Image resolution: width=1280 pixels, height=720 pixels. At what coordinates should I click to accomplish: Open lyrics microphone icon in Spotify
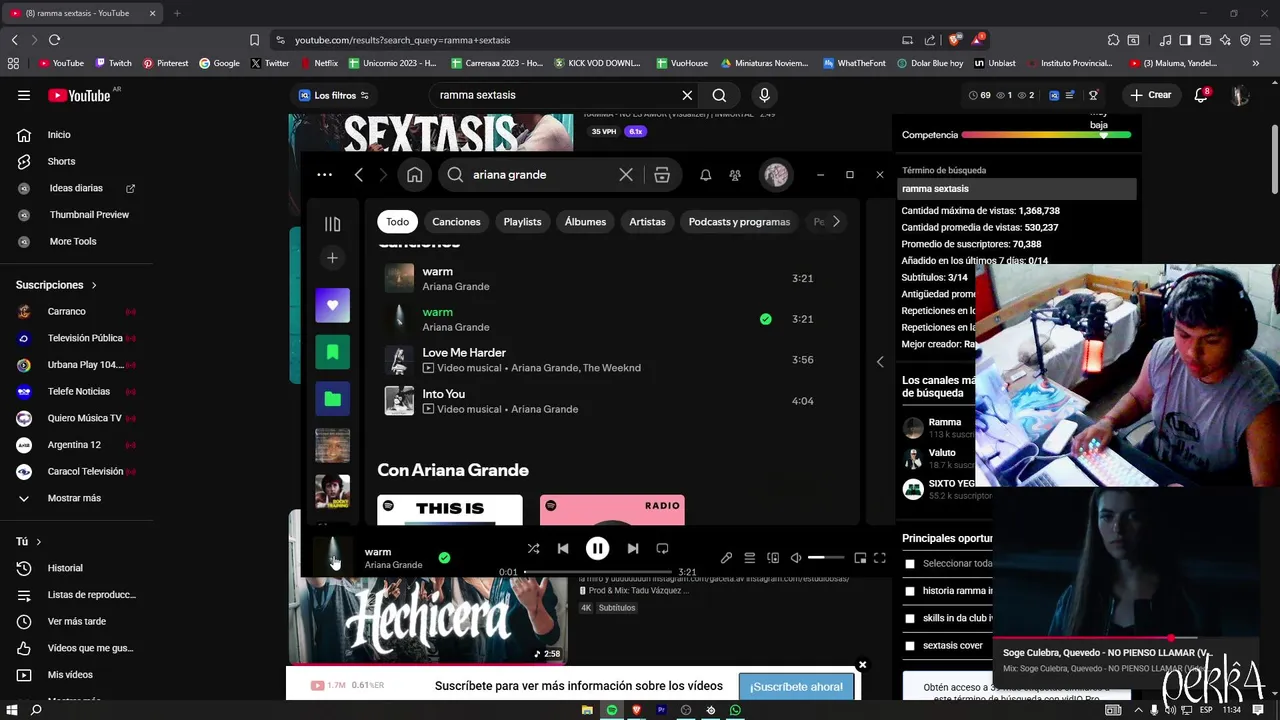pyautogui.click(x=726, y=558)
